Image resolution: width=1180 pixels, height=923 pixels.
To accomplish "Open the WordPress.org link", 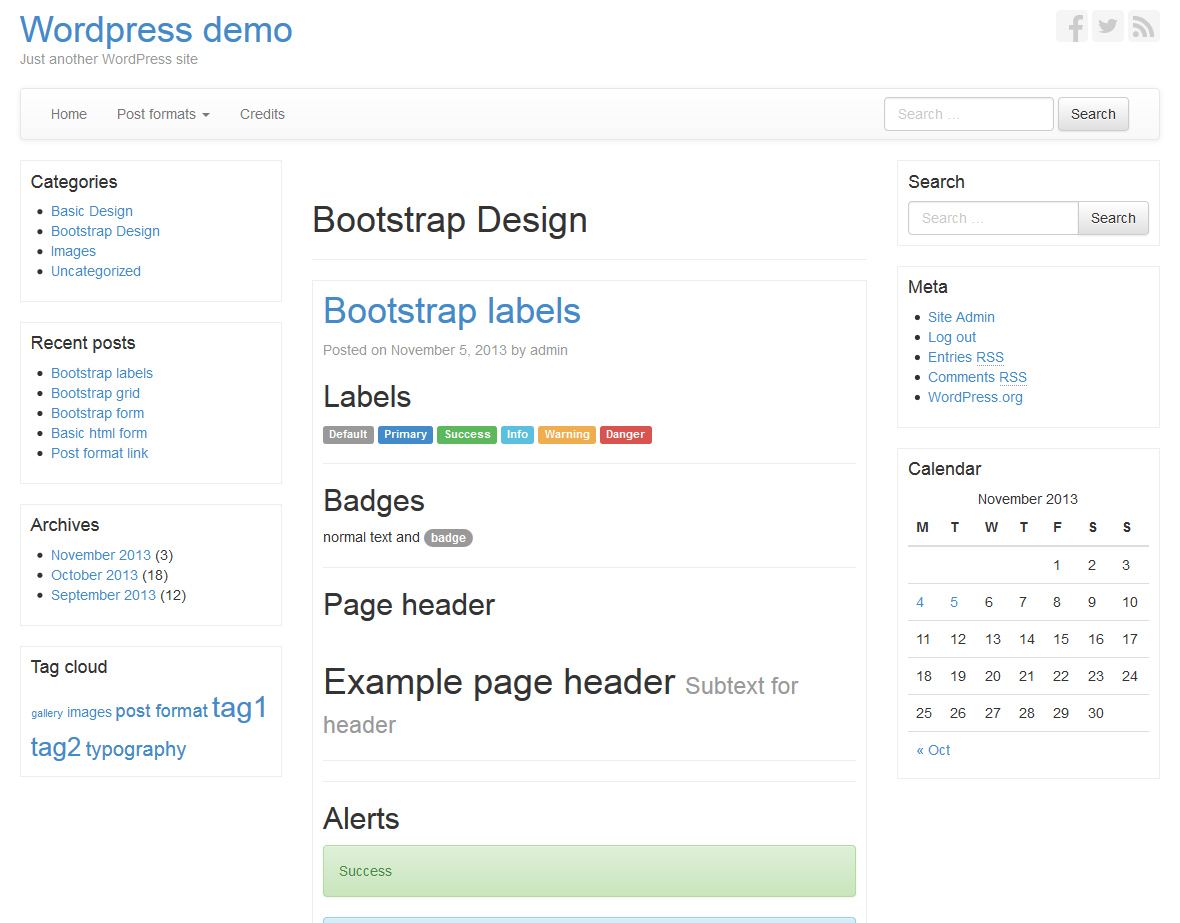I will click(975, 398).
